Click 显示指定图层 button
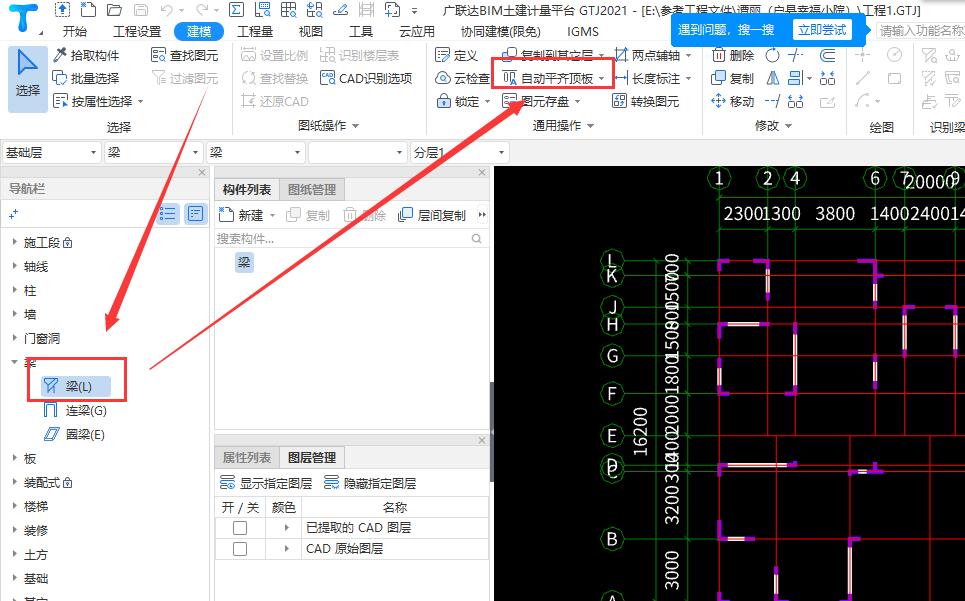The height and width of the screenshot is (601, 965). (x=265, y=483)
